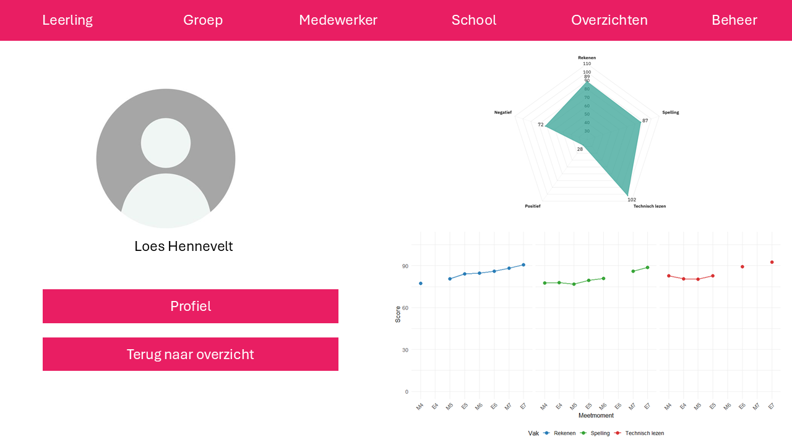Open the Overzichten menu

click(x=609, y=20)
